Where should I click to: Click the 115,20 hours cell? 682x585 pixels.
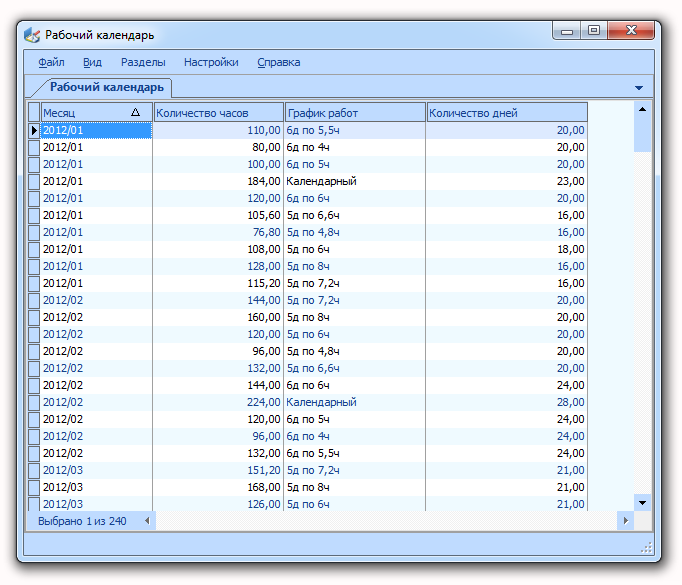click(x=218, y=283)
